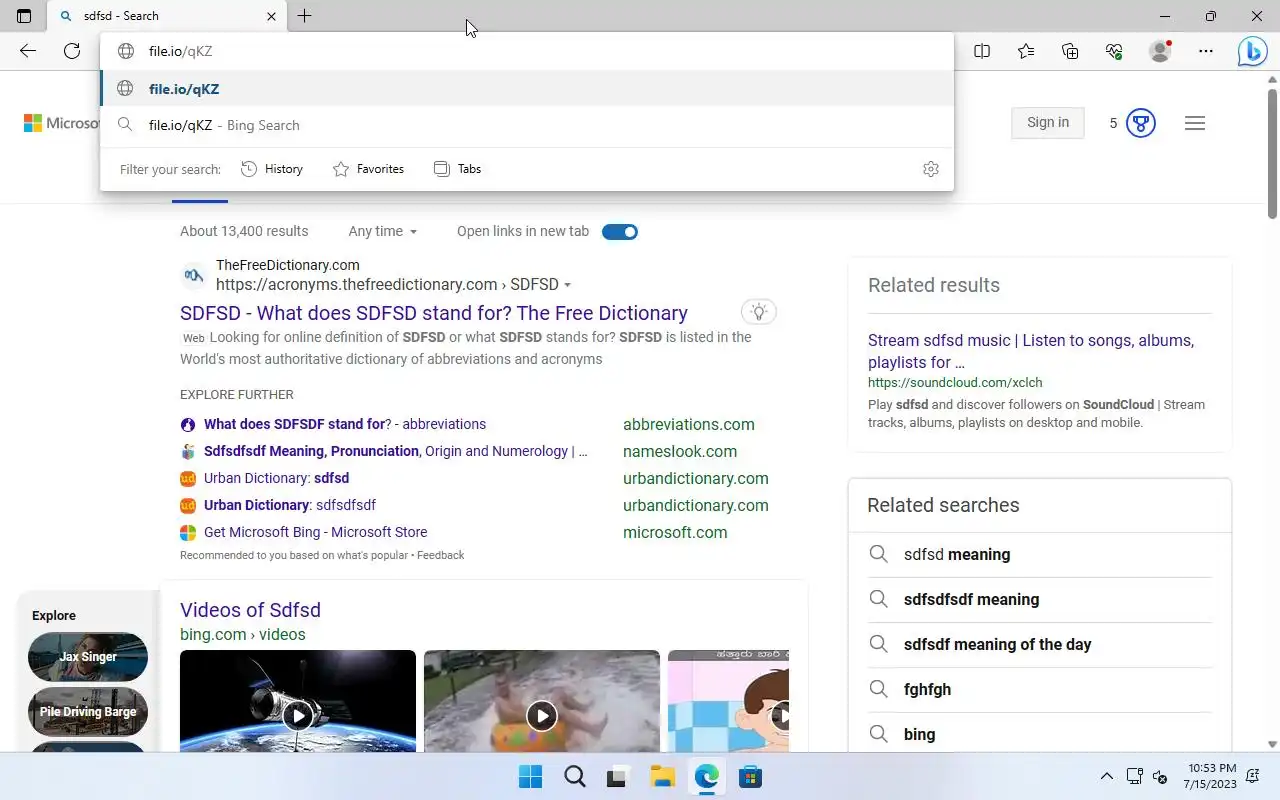Screen dimensions: 1280x800
Task: Open Sdfsdfsdf Meaning, Pronunciation link
Action: 396,451
